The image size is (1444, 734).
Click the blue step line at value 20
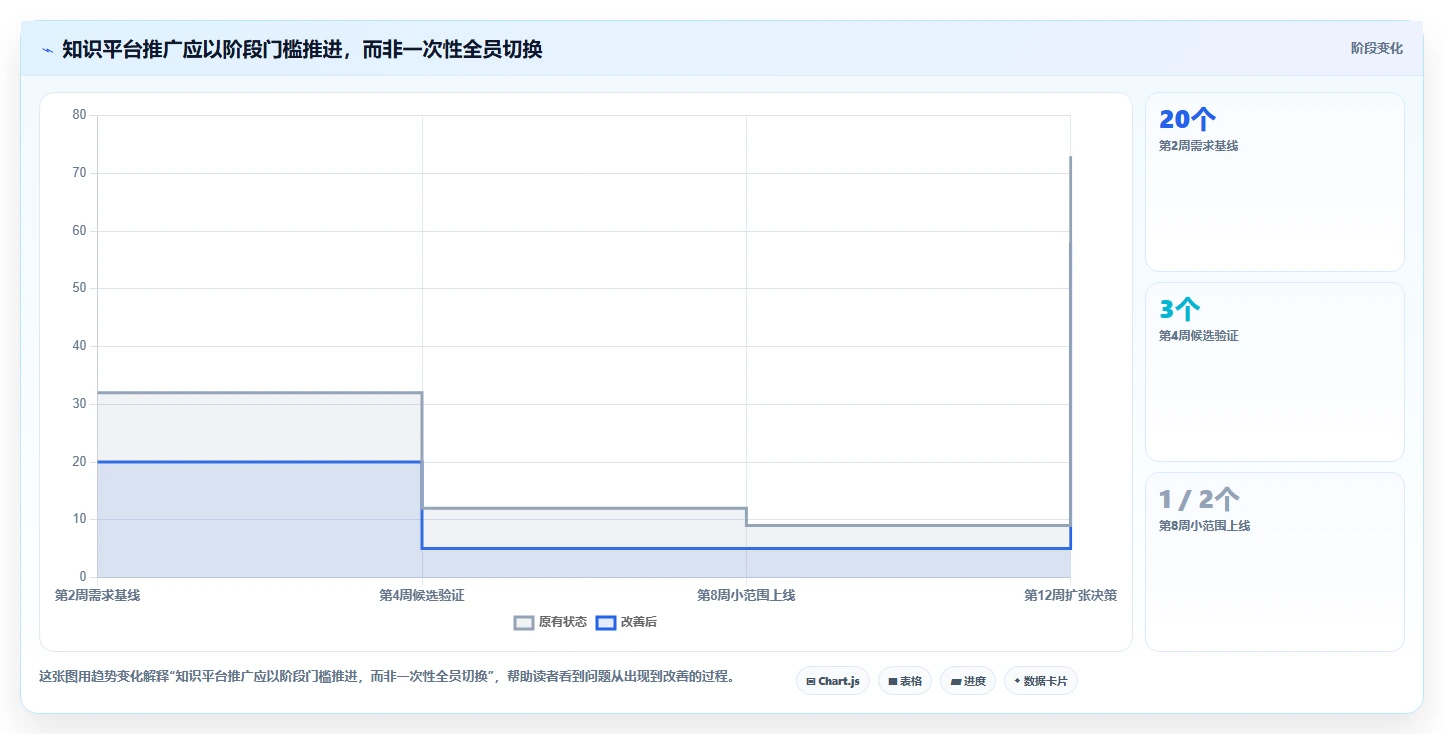click(x=260, y=462)
